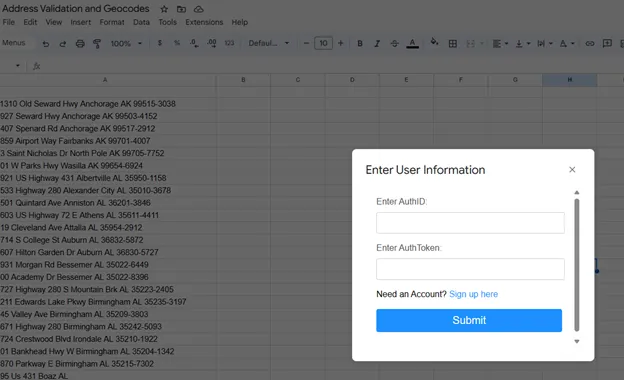Open the Insert menu
This screenshot has width=624, height=380.
[x=81, y=22]
